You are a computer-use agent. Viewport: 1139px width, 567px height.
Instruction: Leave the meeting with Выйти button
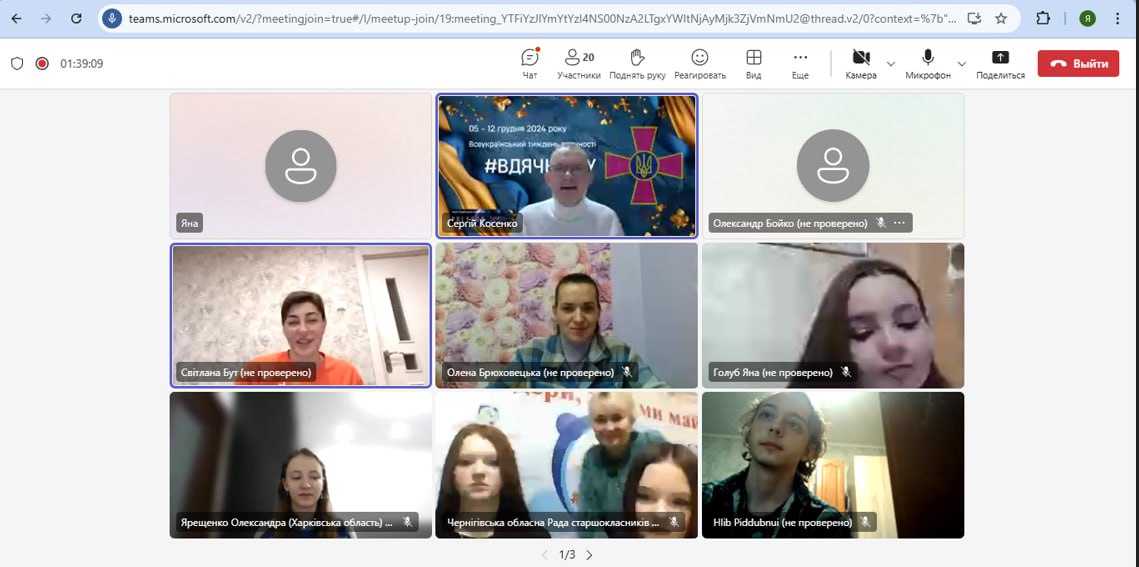pyautogui.click(x=1078, y=63)
